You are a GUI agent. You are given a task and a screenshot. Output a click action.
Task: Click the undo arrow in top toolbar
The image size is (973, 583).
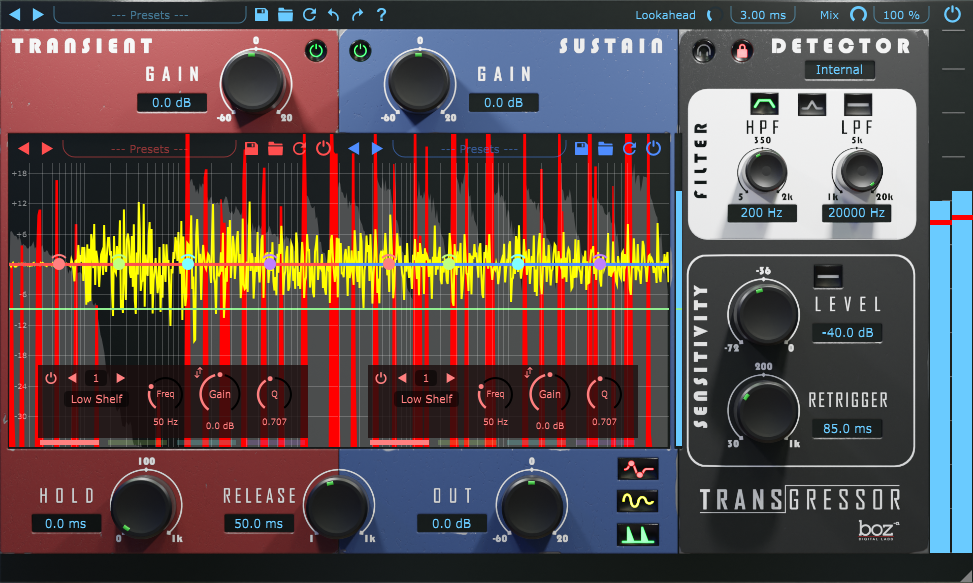(333, 15)
